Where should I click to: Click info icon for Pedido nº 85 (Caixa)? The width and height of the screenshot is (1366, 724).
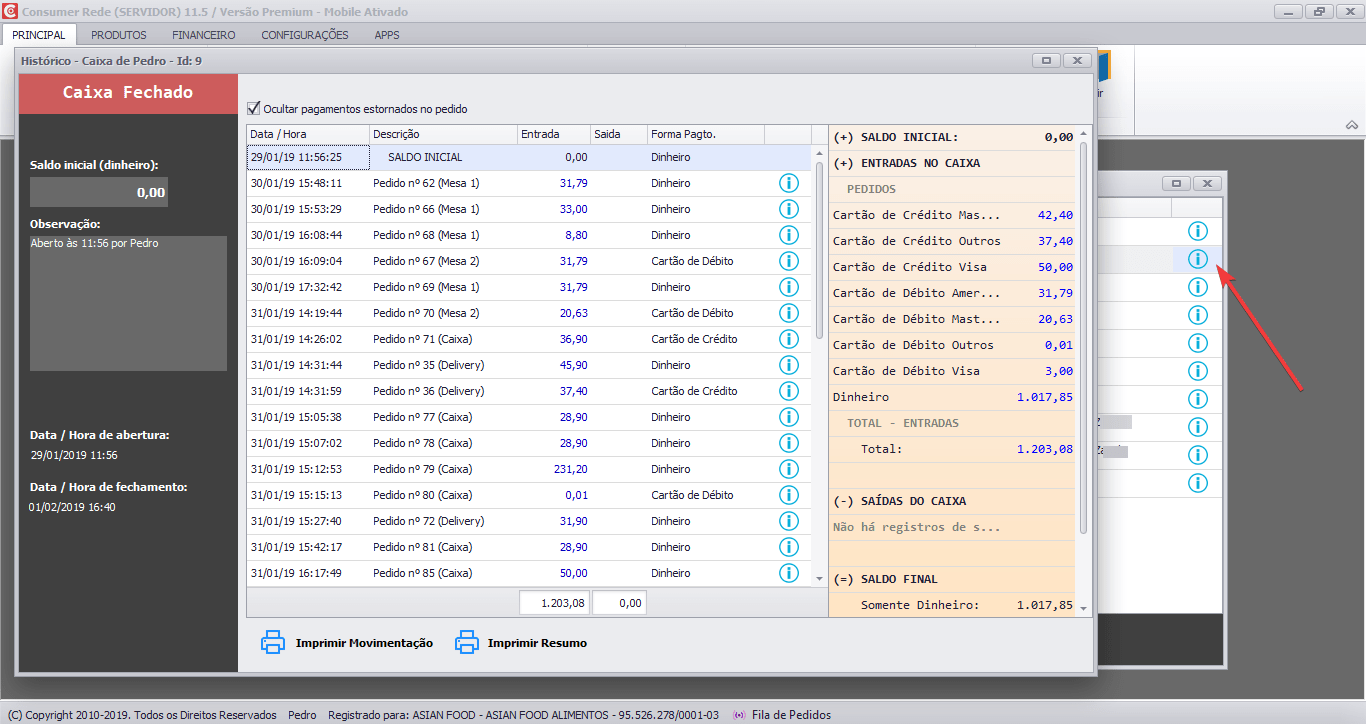tap(788, 573)
